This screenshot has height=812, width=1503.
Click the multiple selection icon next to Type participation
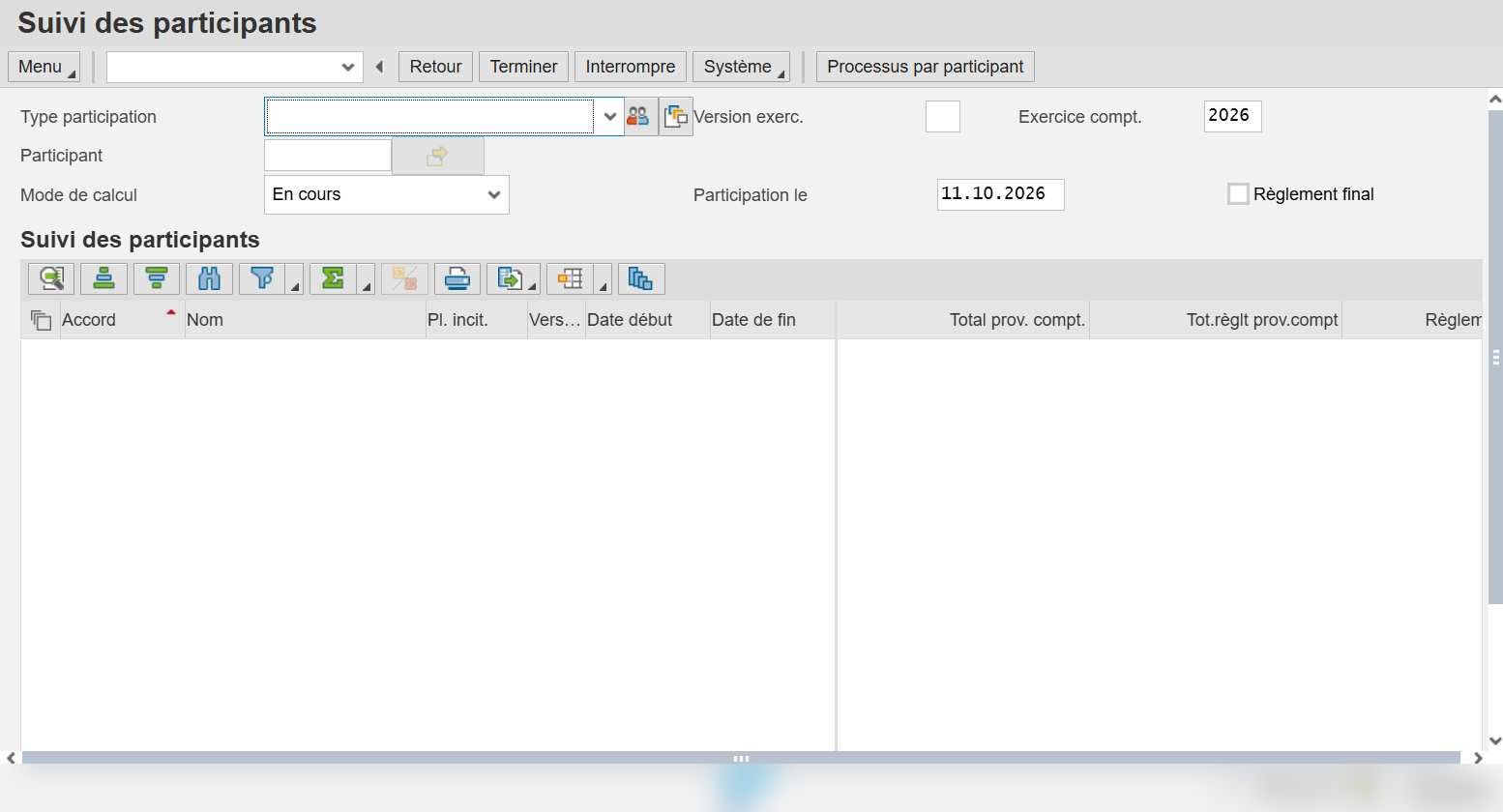pyautogui.click(x=676, y=117)
